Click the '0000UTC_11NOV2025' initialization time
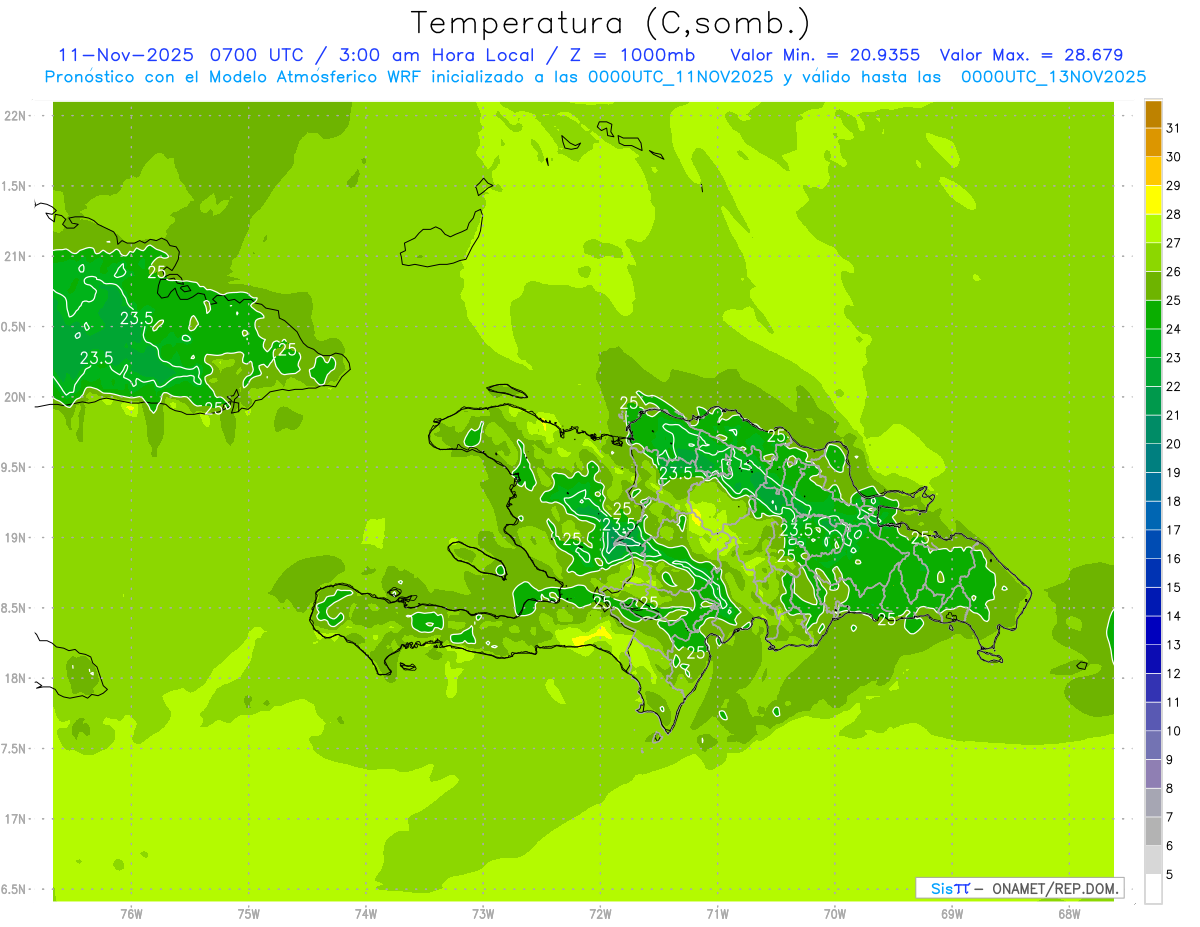 681,76
